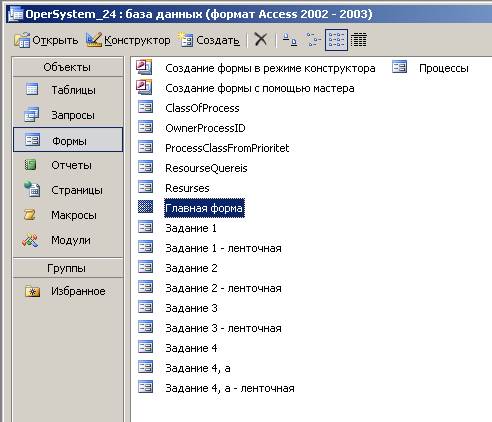Image resolution: width=492 pixels, height=422 pixels.
Task: Click the form icon next to ProcessClassFromPrioritet
Action: coord(145,147)
